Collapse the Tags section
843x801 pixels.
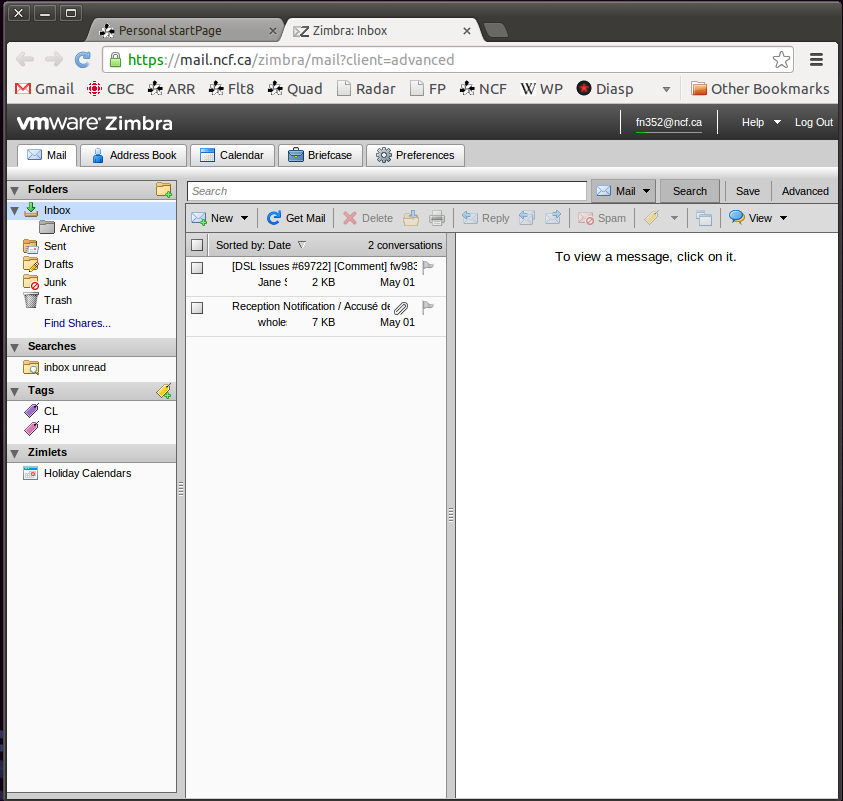point(15,391)
